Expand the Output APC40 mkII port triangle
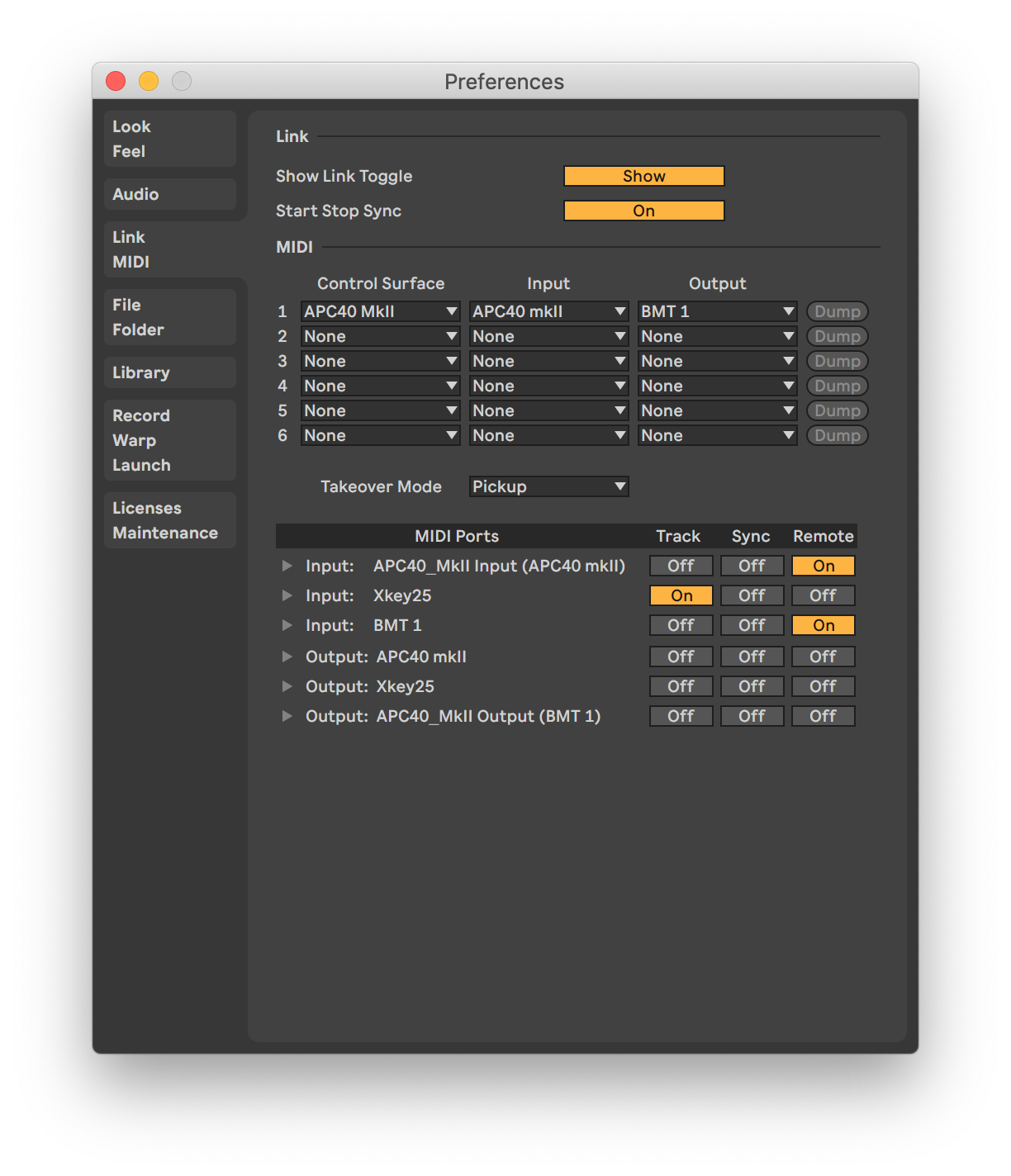This screenshot has width=1011, height=1176. tap(287, 657)
